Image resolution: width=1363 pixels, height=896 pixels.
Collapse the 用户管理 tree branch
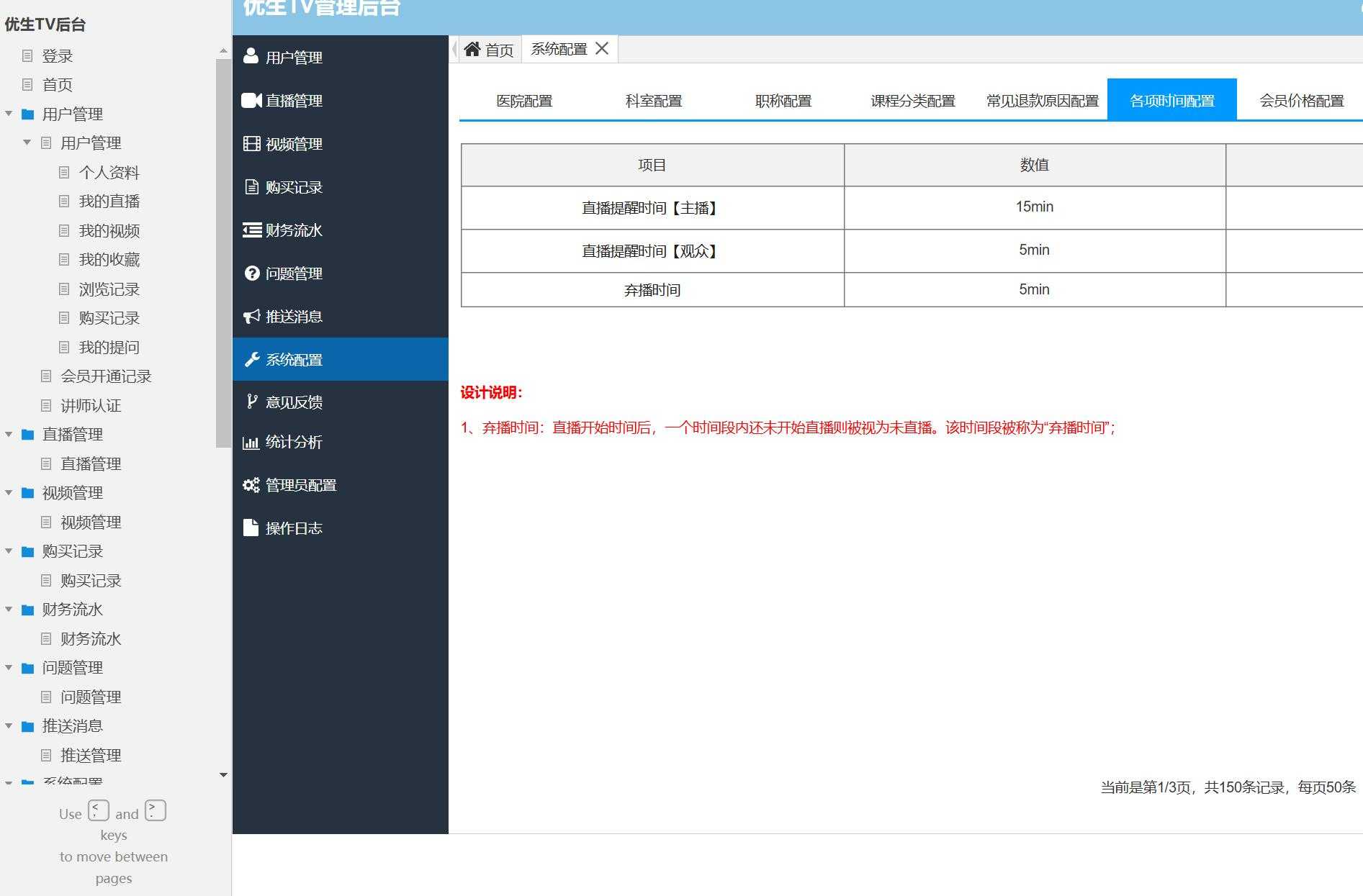pos(9,114)
